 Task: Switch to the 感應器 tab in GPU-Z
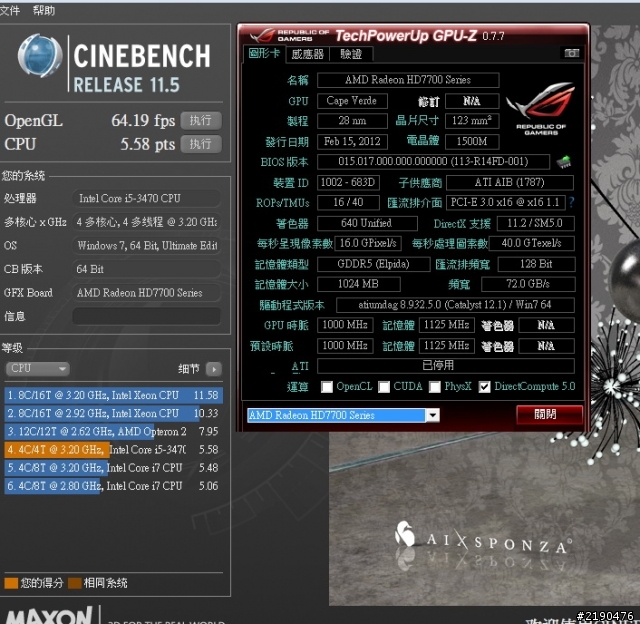pyautogui.click(x=307, y=54)
